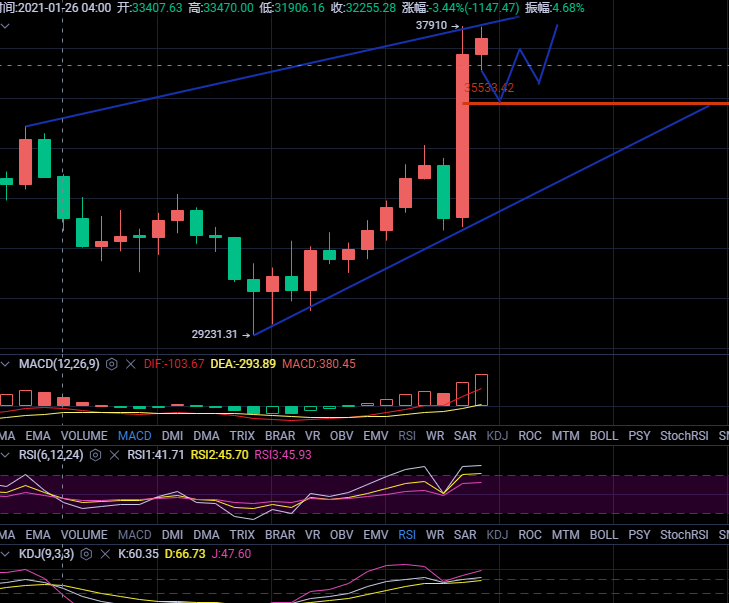The height and width of the screenshot is (603, 729).
Task: Click dimmed KDJ tab beneath RSI panel
Action: (x=497, y=535)
